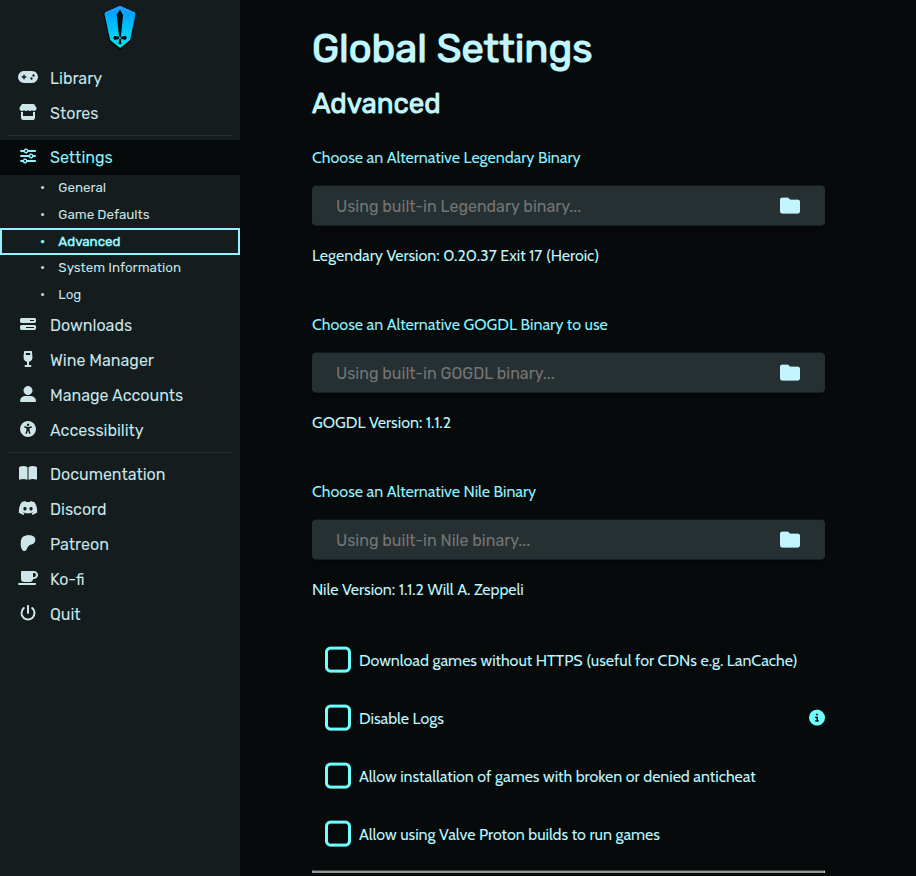Screen dimensions: 916x876
Task: Allow using Valve Proton builds checkbox
Action: click(338, 834)
